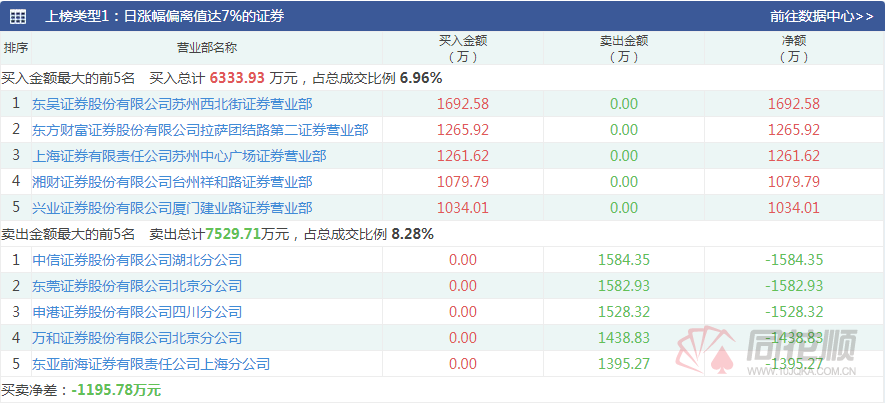
Task: Open 东亚前海证券上海分公司 link
Action: [151, 364]
